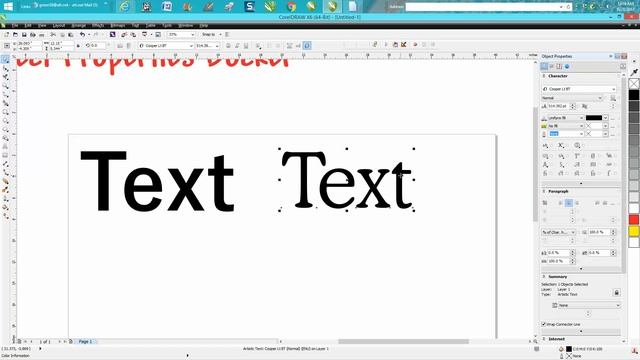Select the Crop tool in toolbox
Viewport: 640px width, 360px height.
[x=5, y=77]
